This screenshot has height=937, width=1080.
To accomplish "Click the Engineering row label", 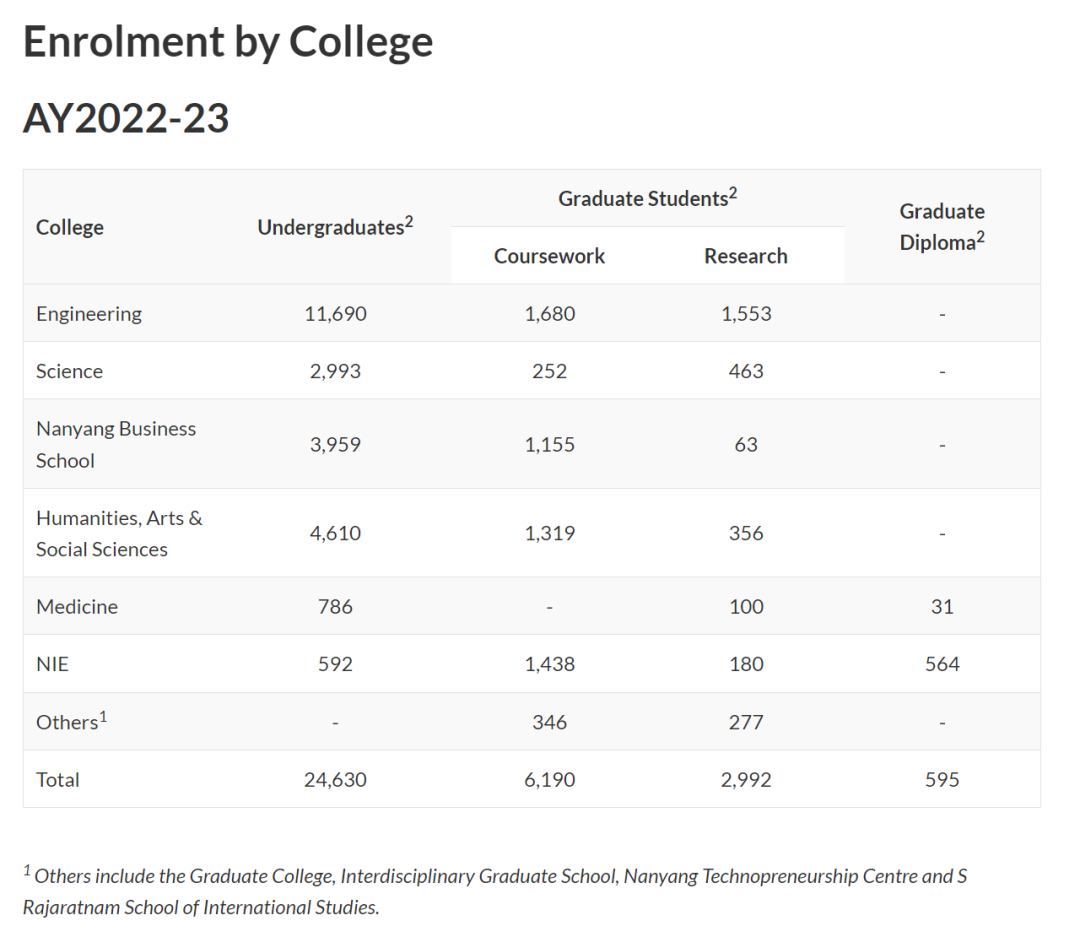I will (89, 314).
